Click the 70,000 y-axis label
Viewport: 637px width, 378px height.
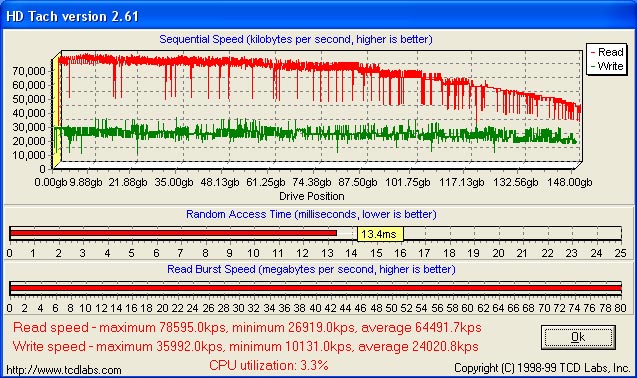[29, 71]
